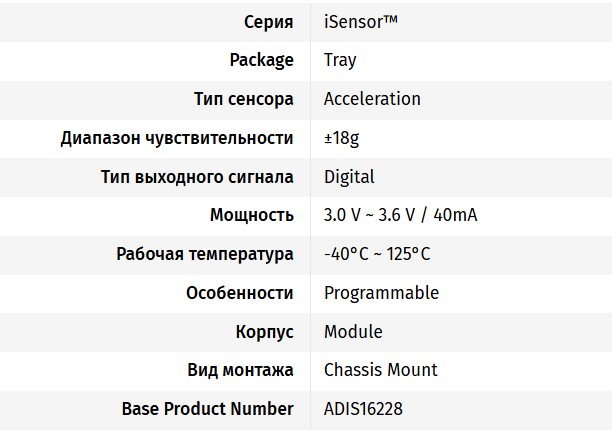Select the "Digital" output signal value
Screen dimensions: 612x433
pos(349,177)
